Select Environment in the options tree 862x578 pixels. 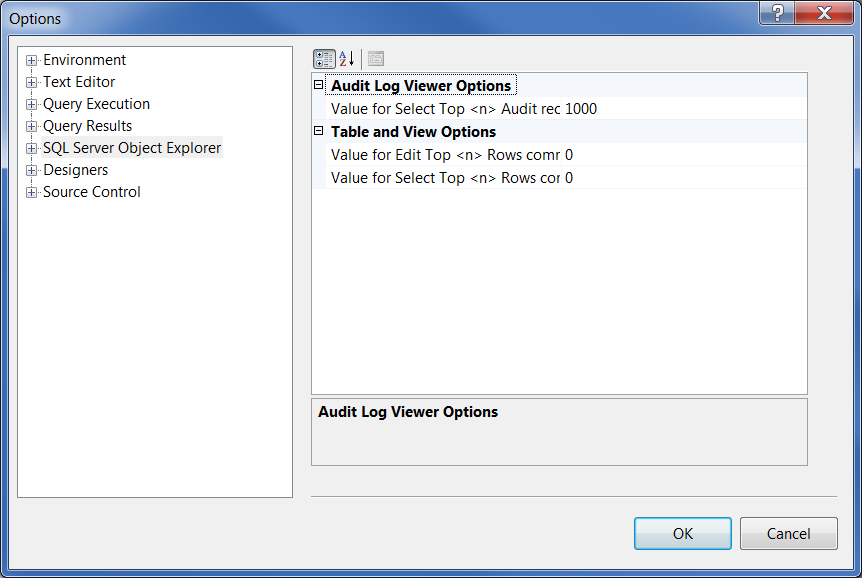(85, 60)
